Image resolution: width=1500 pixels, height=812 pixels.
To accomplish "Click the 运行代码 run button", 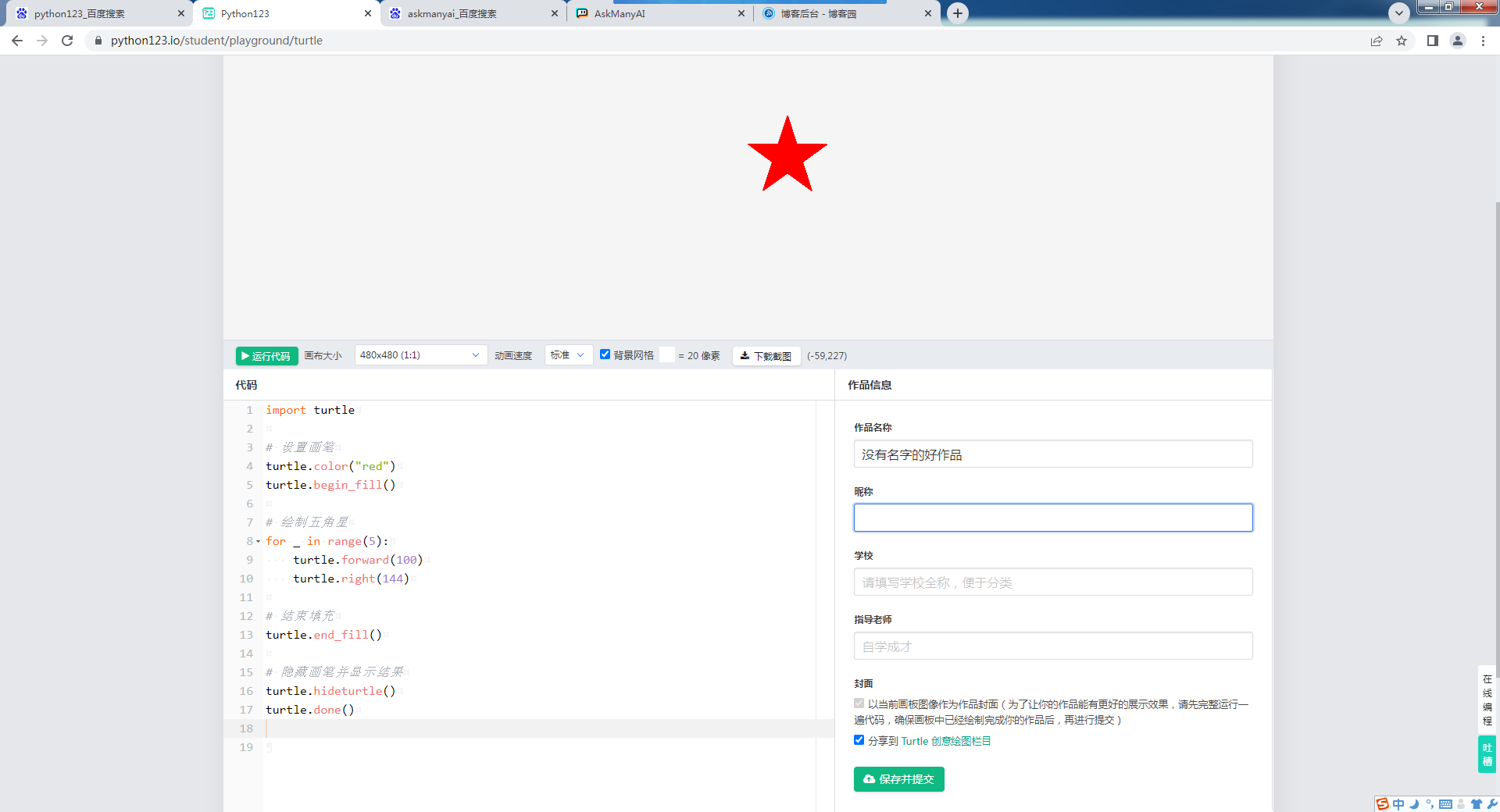I will pyautogui.click(x=266, y=356).
